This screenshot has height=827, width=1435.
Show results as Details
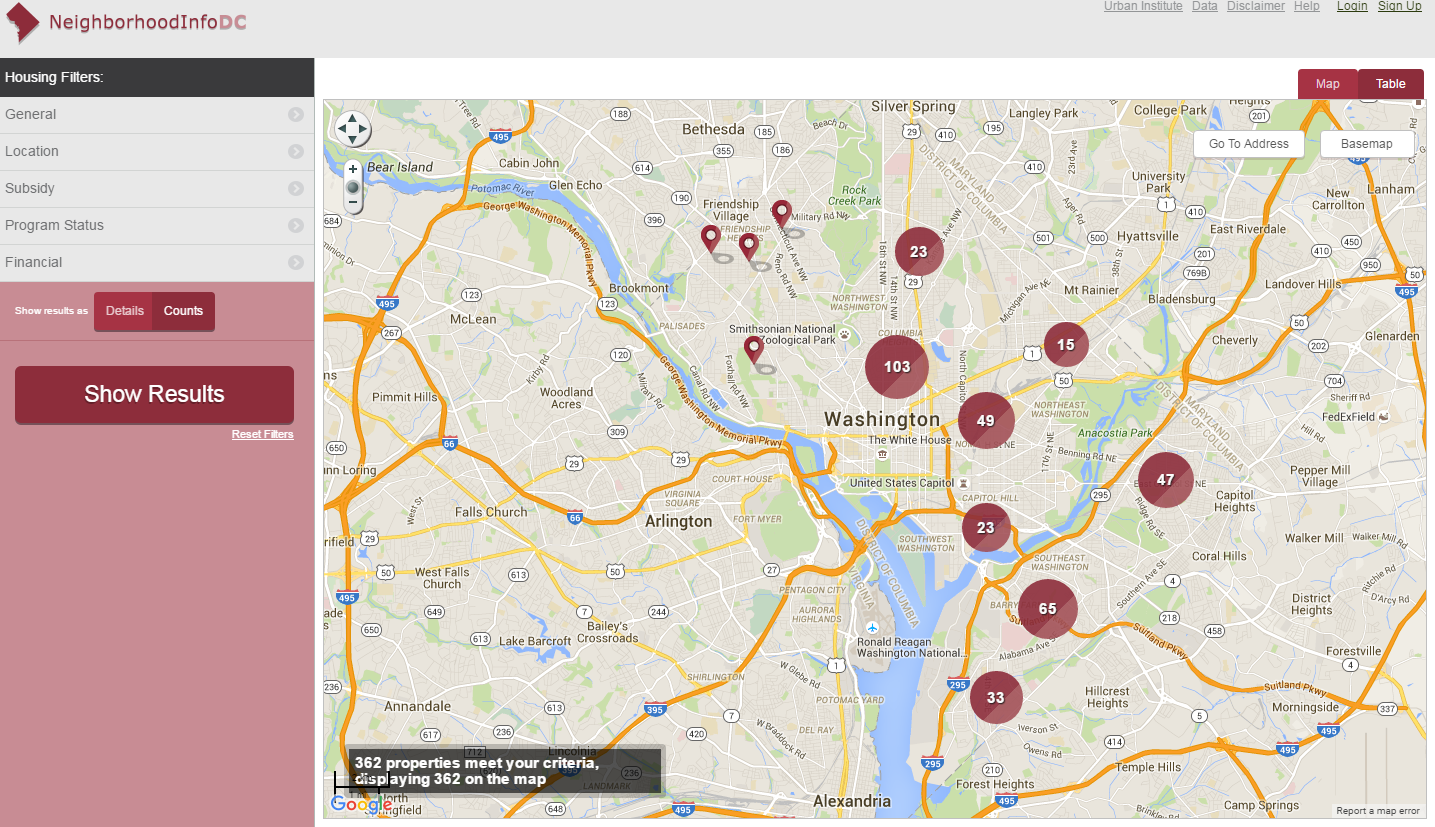(124, 311)
